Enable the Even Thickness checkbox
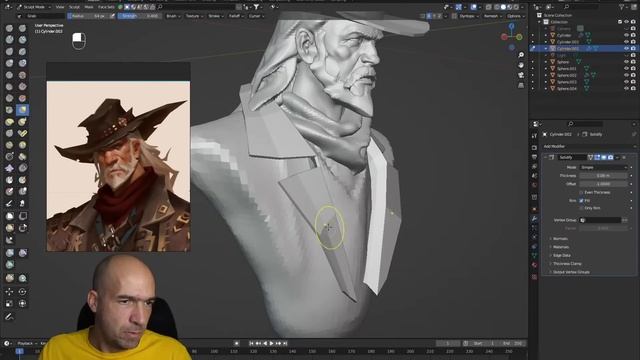The image size is (640, 360). click(581, 192)
